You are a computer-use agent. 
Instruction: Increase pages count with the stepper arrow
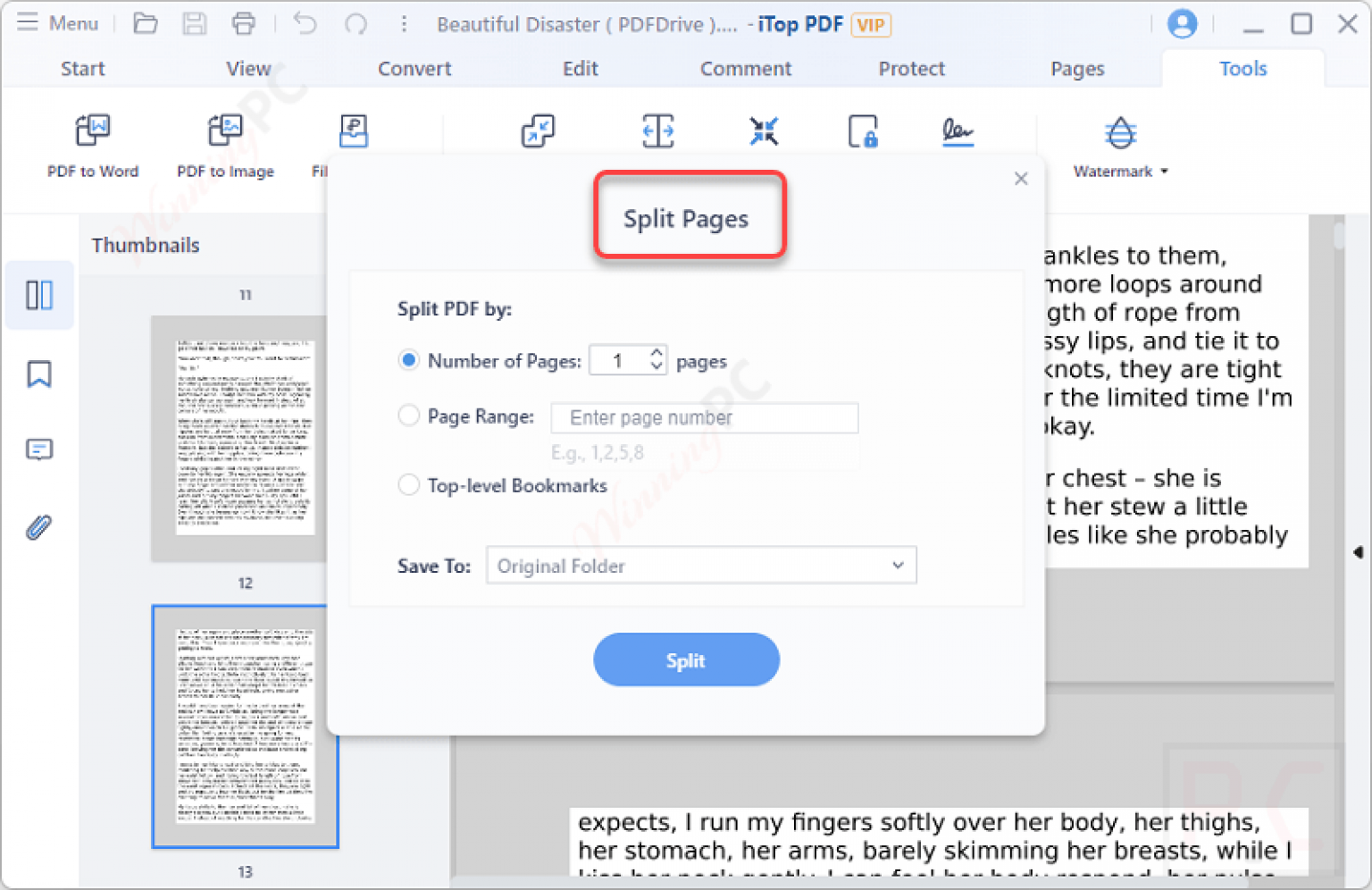[x=657, y=354]
